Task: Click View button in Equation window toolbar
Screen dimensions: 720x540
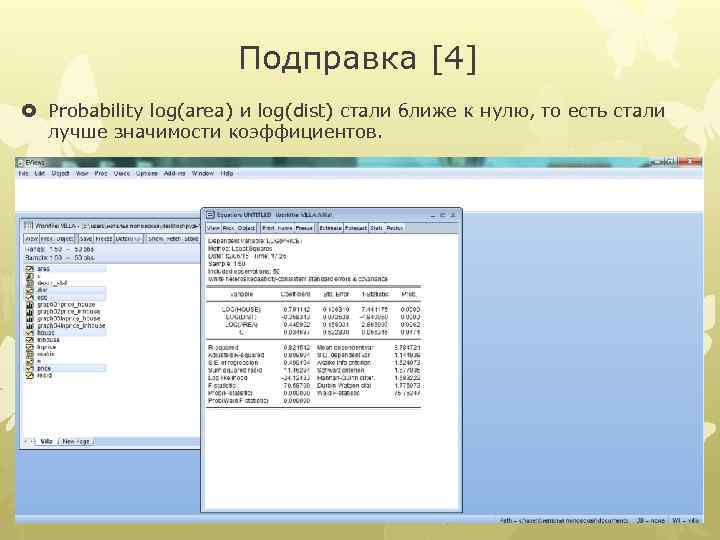Action: (214, 228)
